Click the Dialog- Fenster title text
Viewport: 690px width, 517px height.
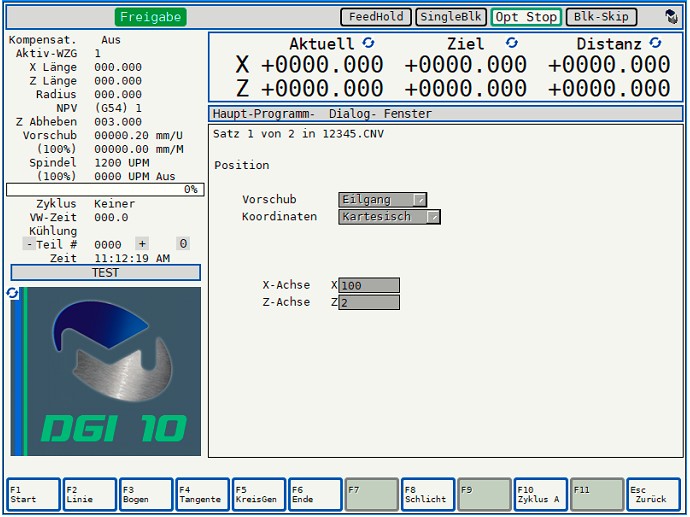(380, 114)
